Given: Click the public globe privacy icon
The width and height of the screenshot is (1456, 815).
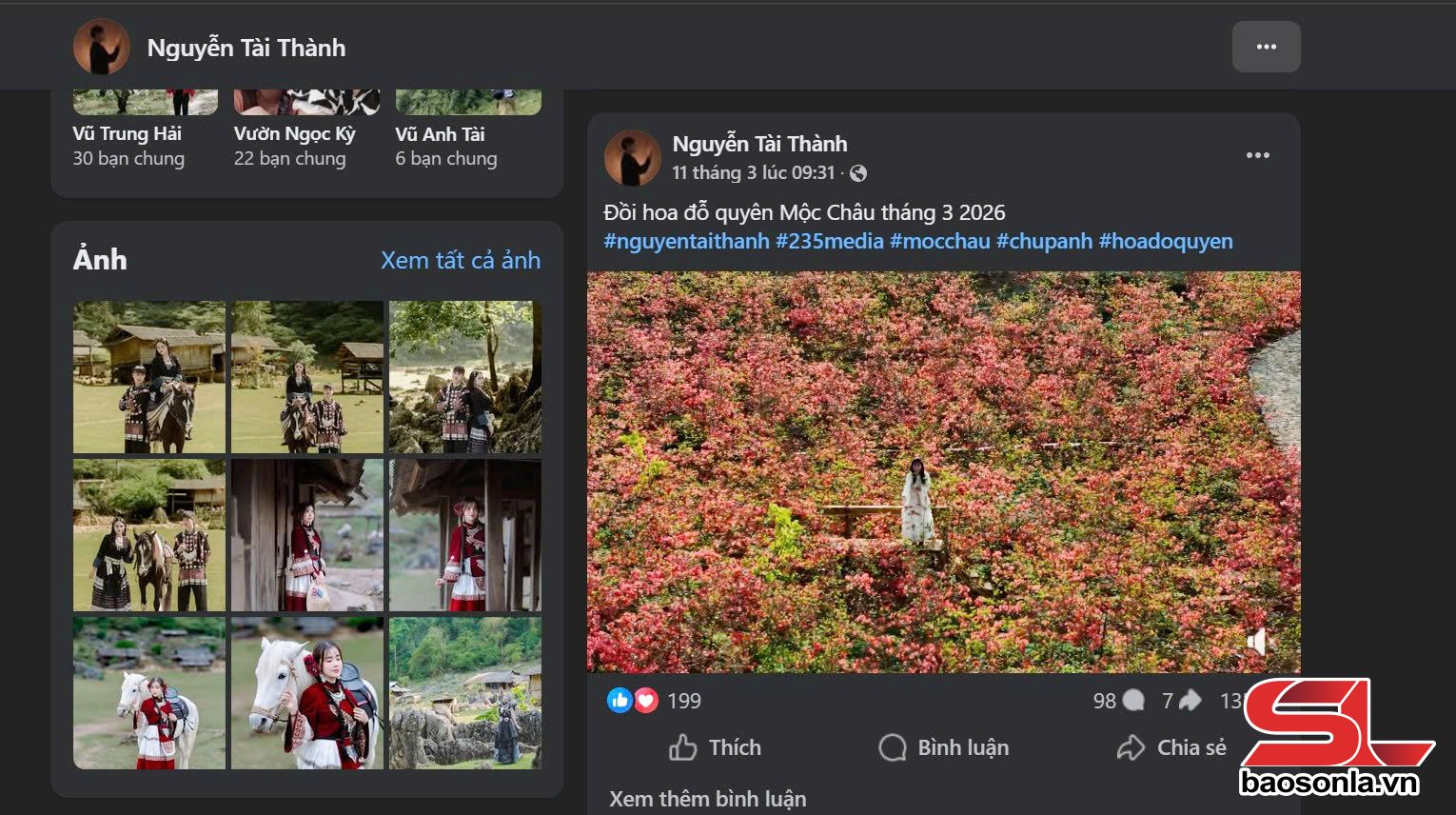Looking at the screenshot, I should pos(858,173).
